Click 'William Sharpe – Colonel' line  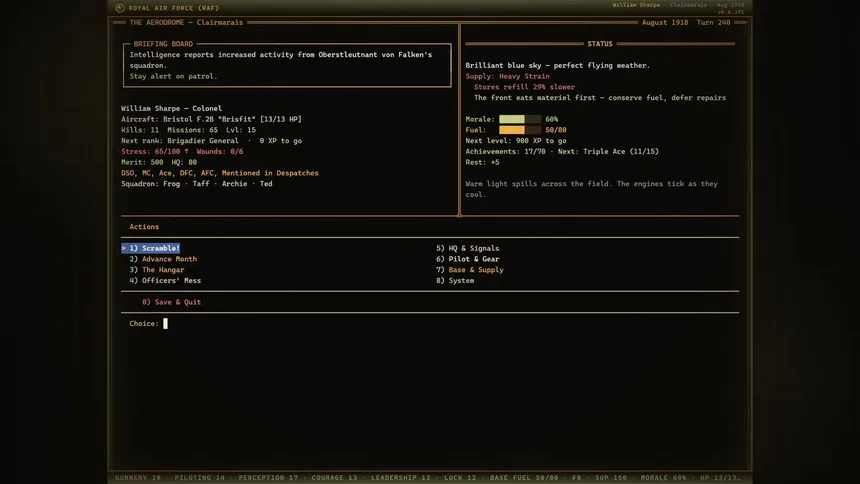(172, 109)
